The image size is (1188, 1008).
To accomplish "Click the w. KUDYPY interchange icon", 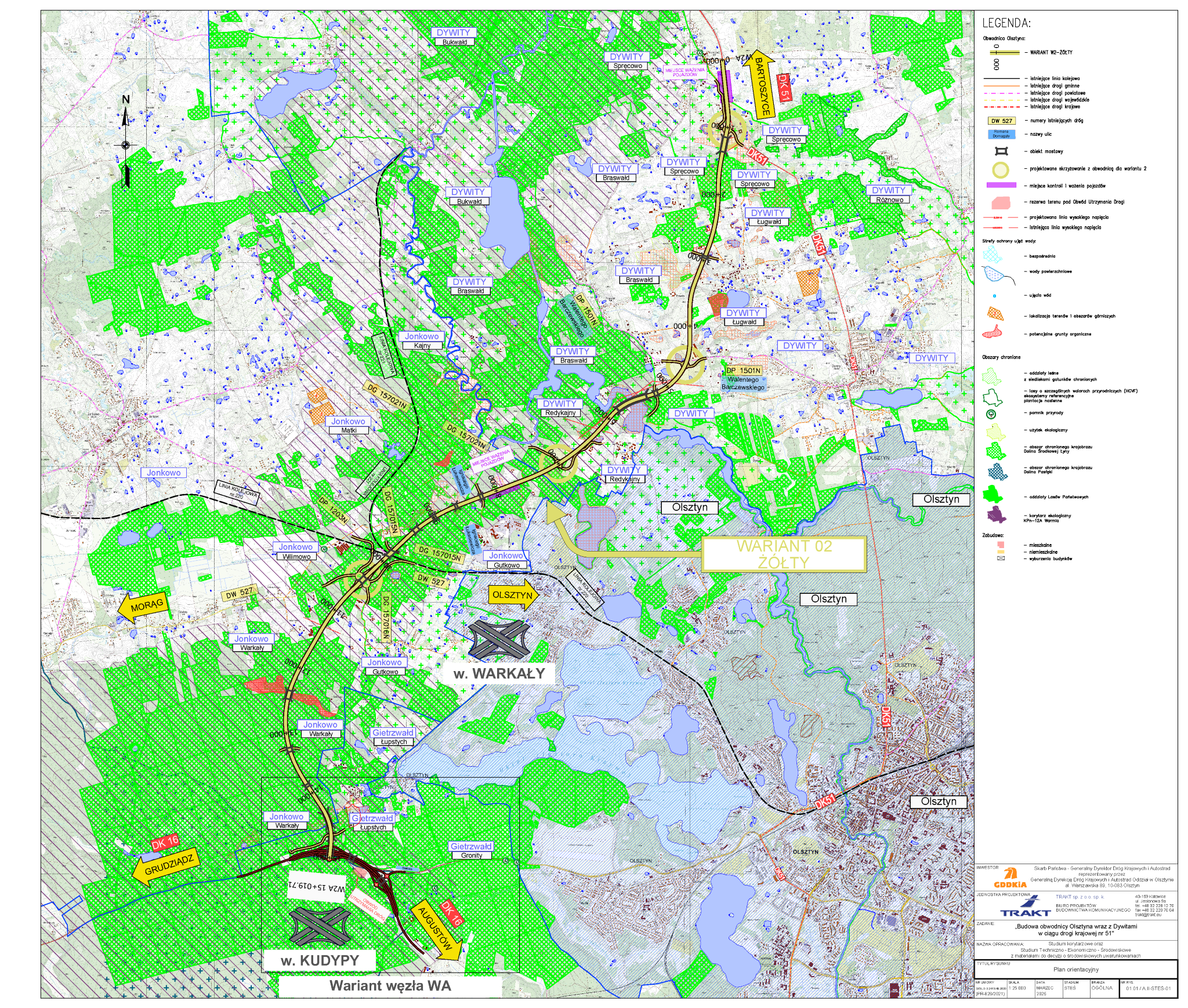I will 320,926.
